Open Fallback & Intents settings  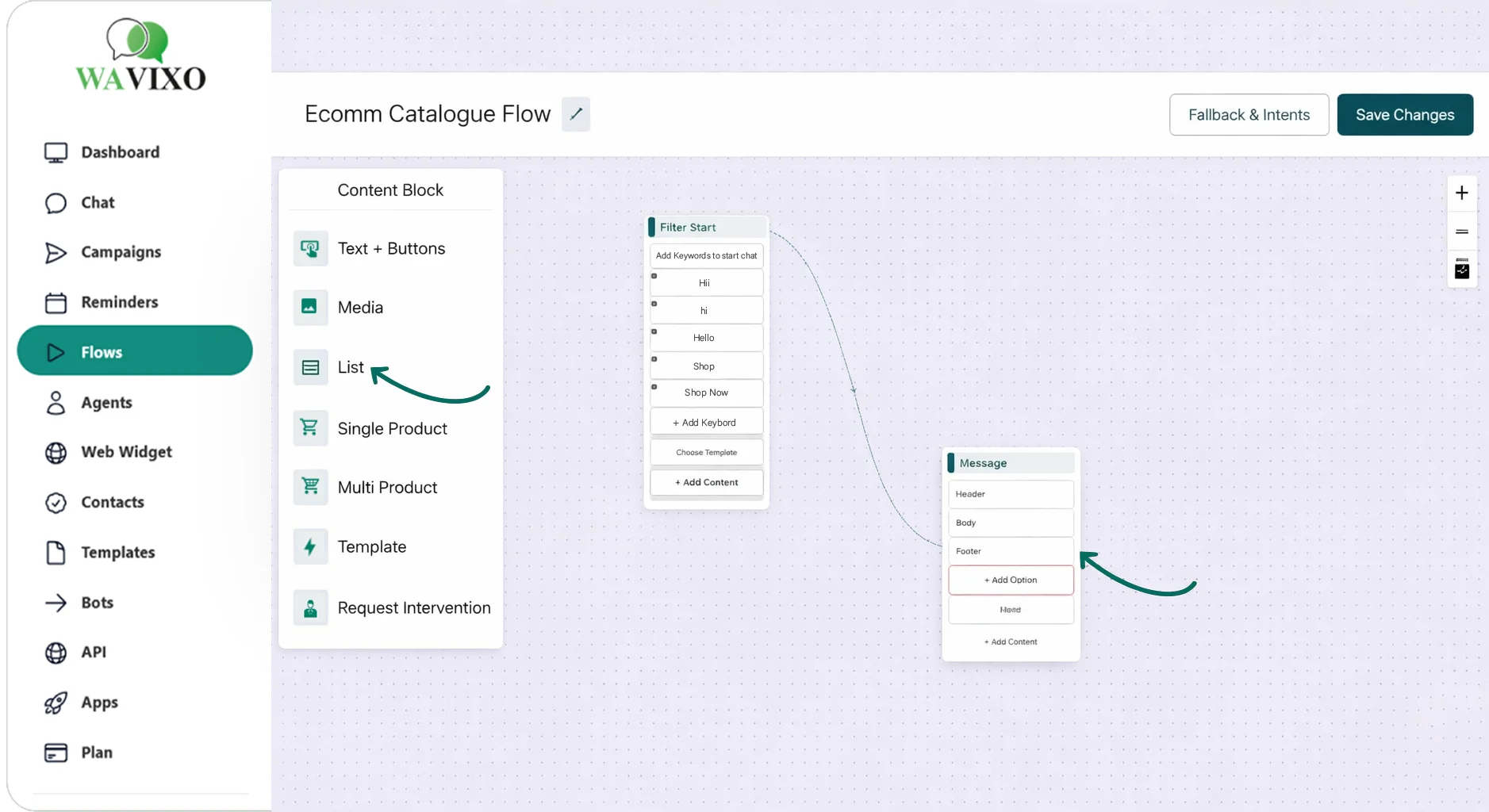pos(1249,115)
